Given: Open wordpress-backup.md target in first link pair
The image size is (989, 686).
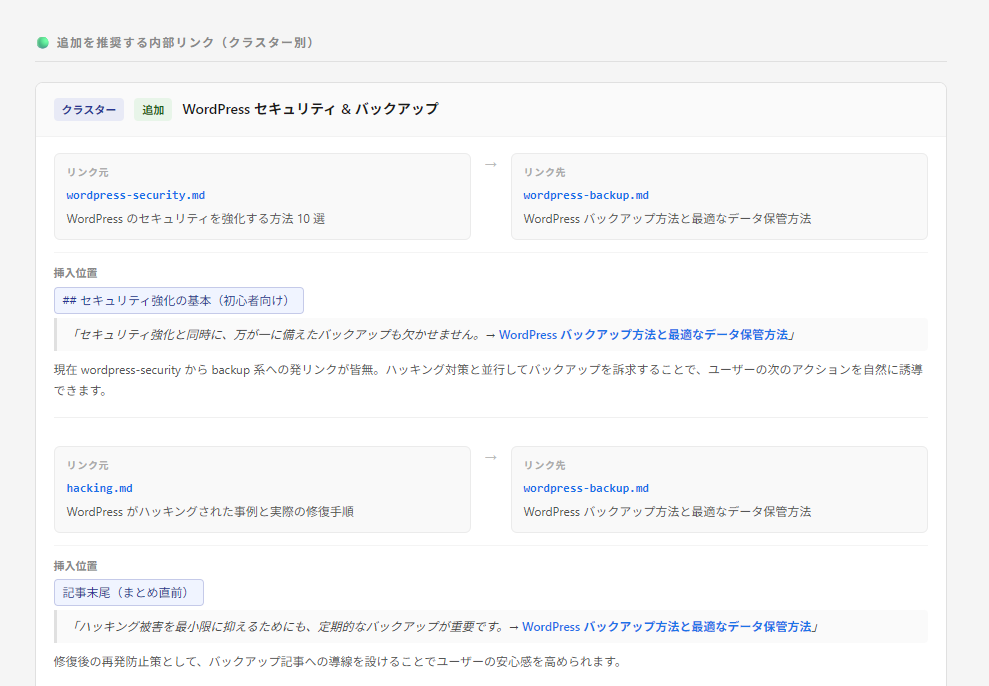Looking at the screenshot, I should (x=586, y=195).
